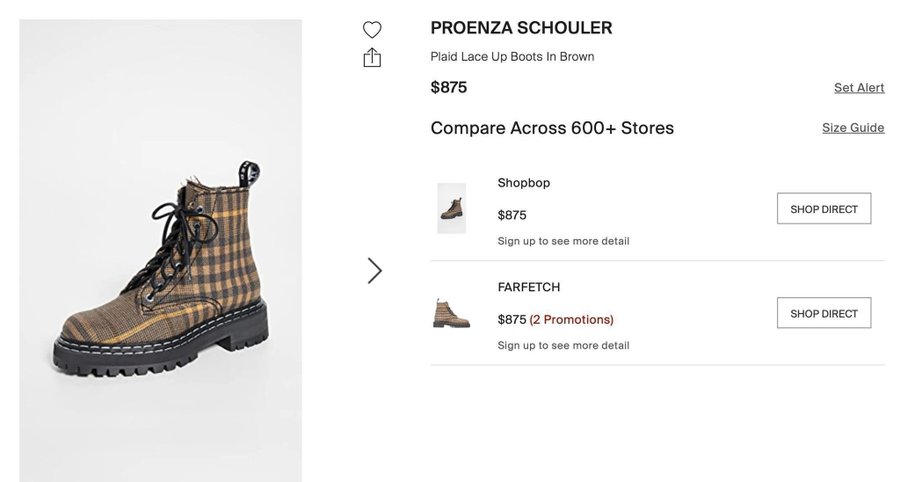This screenshot has height=482, width=900.
Task: Show the next product image with the arrow
Action: pos(375,270)
